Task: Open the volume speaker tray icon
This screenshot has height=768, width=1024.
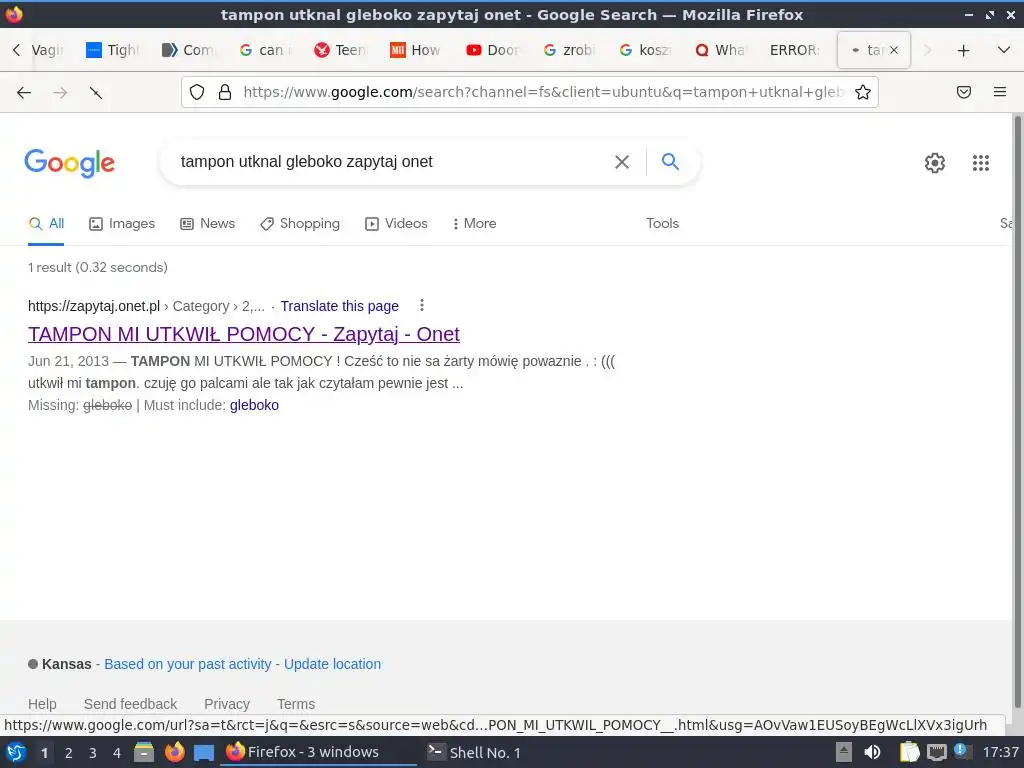Action: coord(872,752)
